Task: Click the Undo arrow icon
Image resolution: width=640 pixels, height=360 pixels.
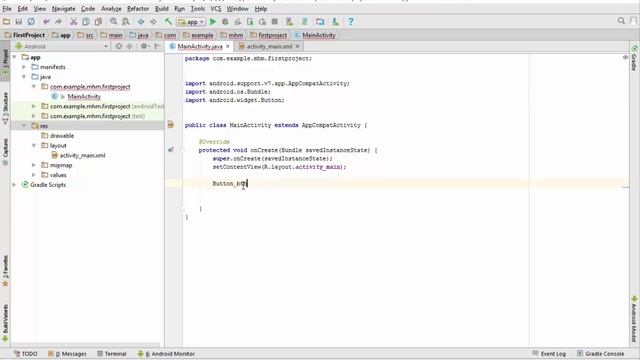Action: pos(46,22)
